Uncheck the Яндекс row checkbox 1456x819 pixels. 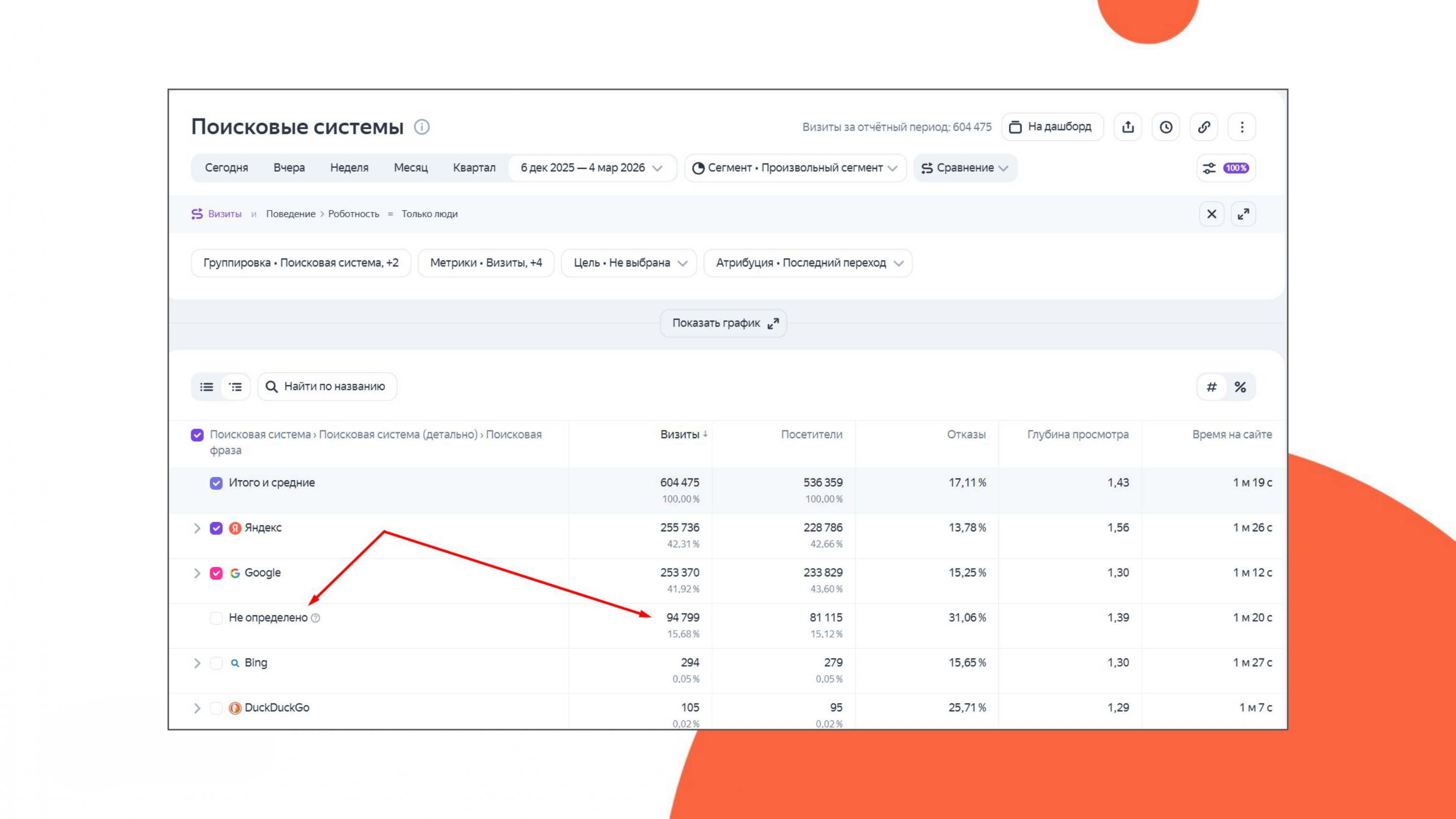click(x=216, y=528)
